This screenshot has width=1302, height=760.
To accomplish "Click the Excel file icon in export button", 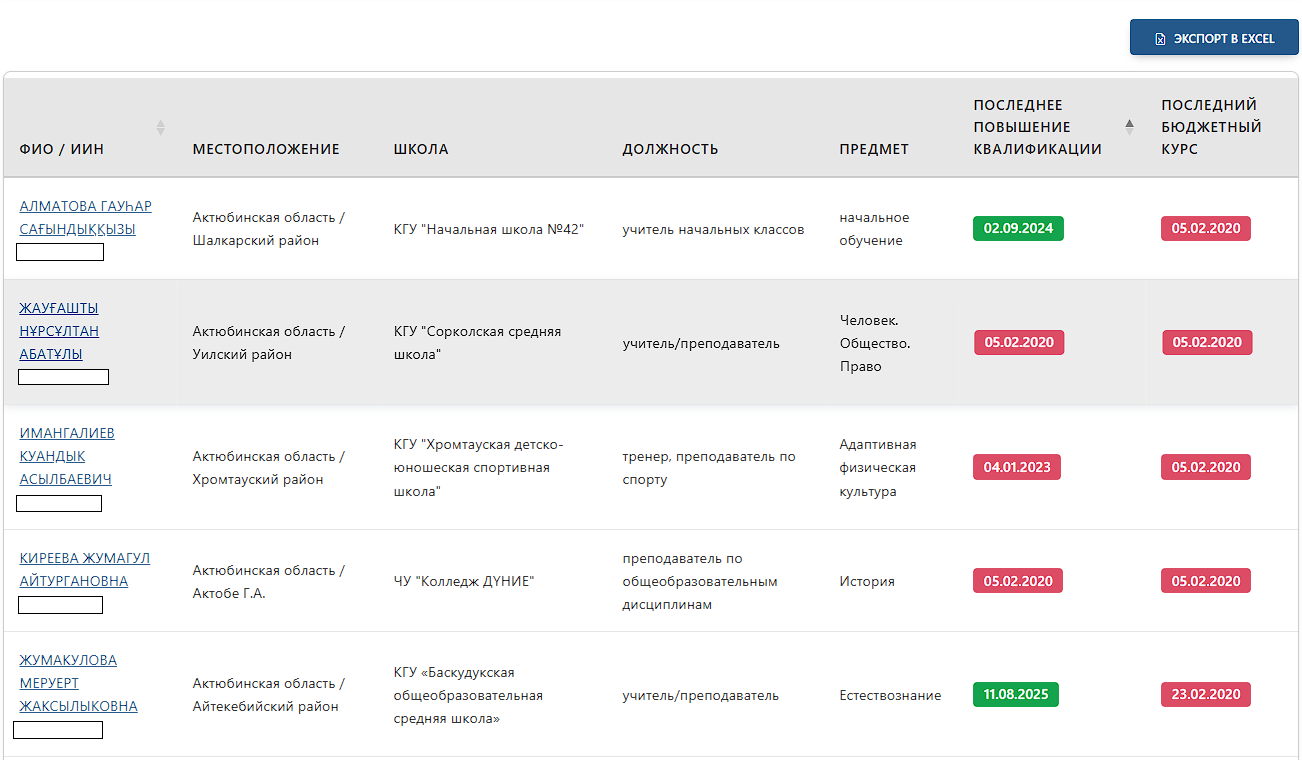I will pos(1160,39).
